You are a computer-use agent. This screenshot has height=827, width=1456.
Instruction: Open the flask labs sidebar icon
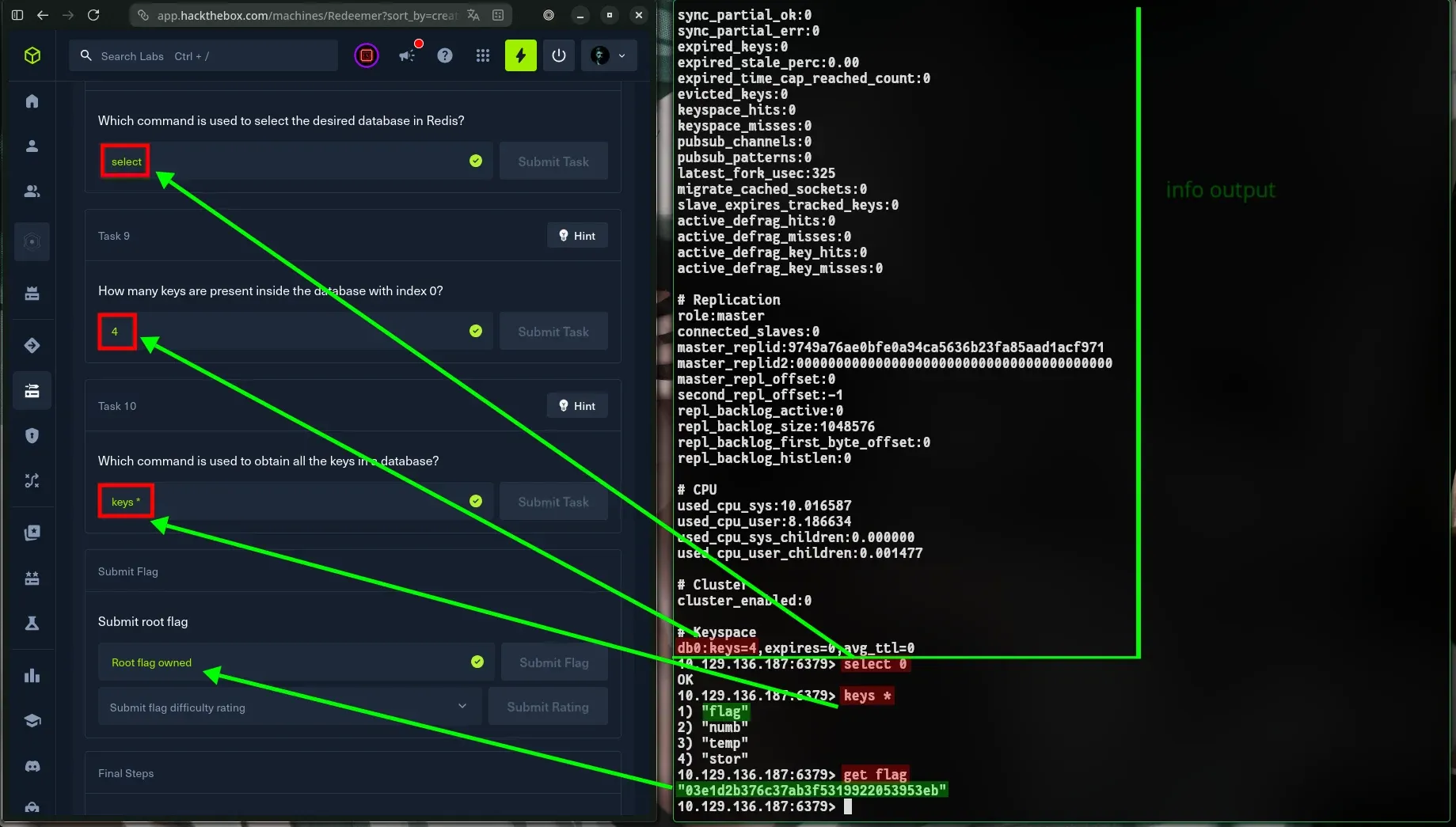(32, 624)
